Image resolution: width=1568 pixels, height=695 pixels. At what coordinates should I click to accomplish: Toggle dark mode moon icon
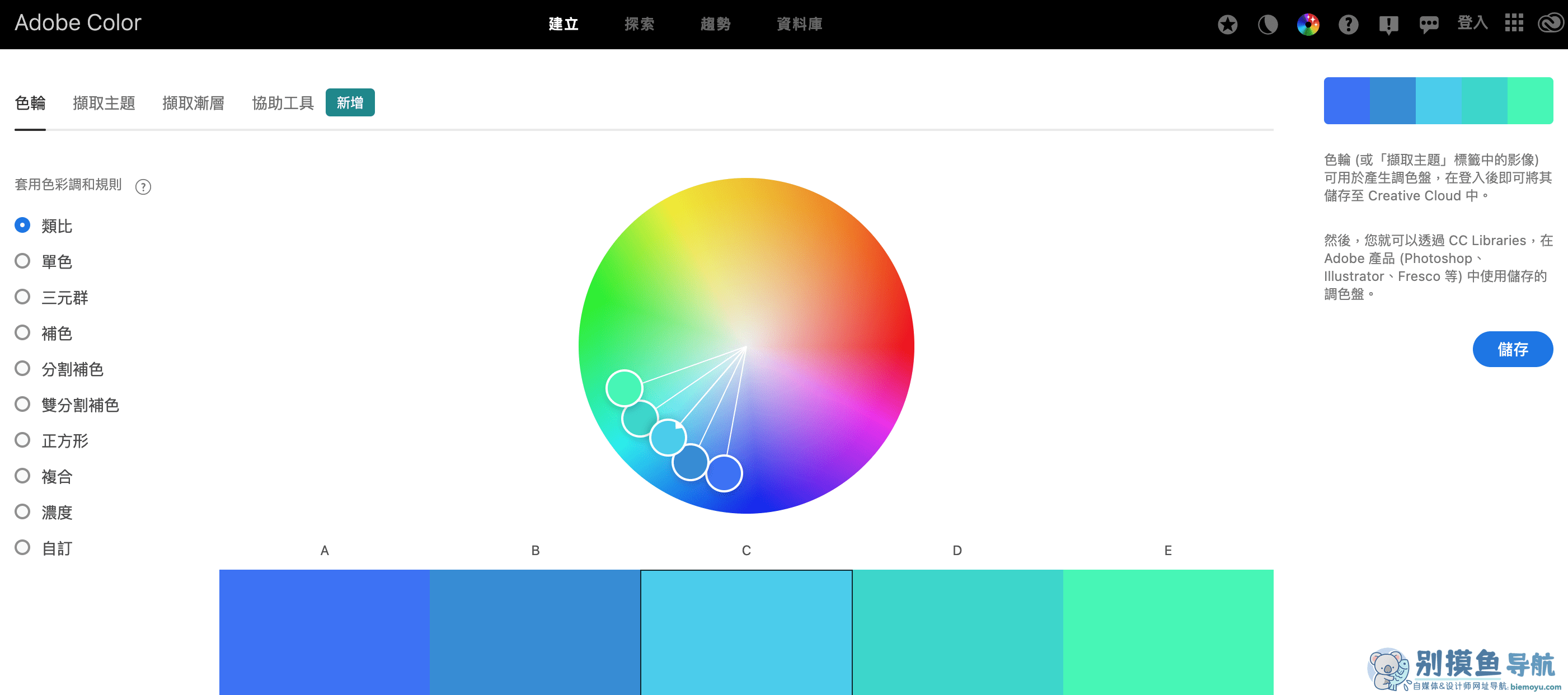[1267, 25]
